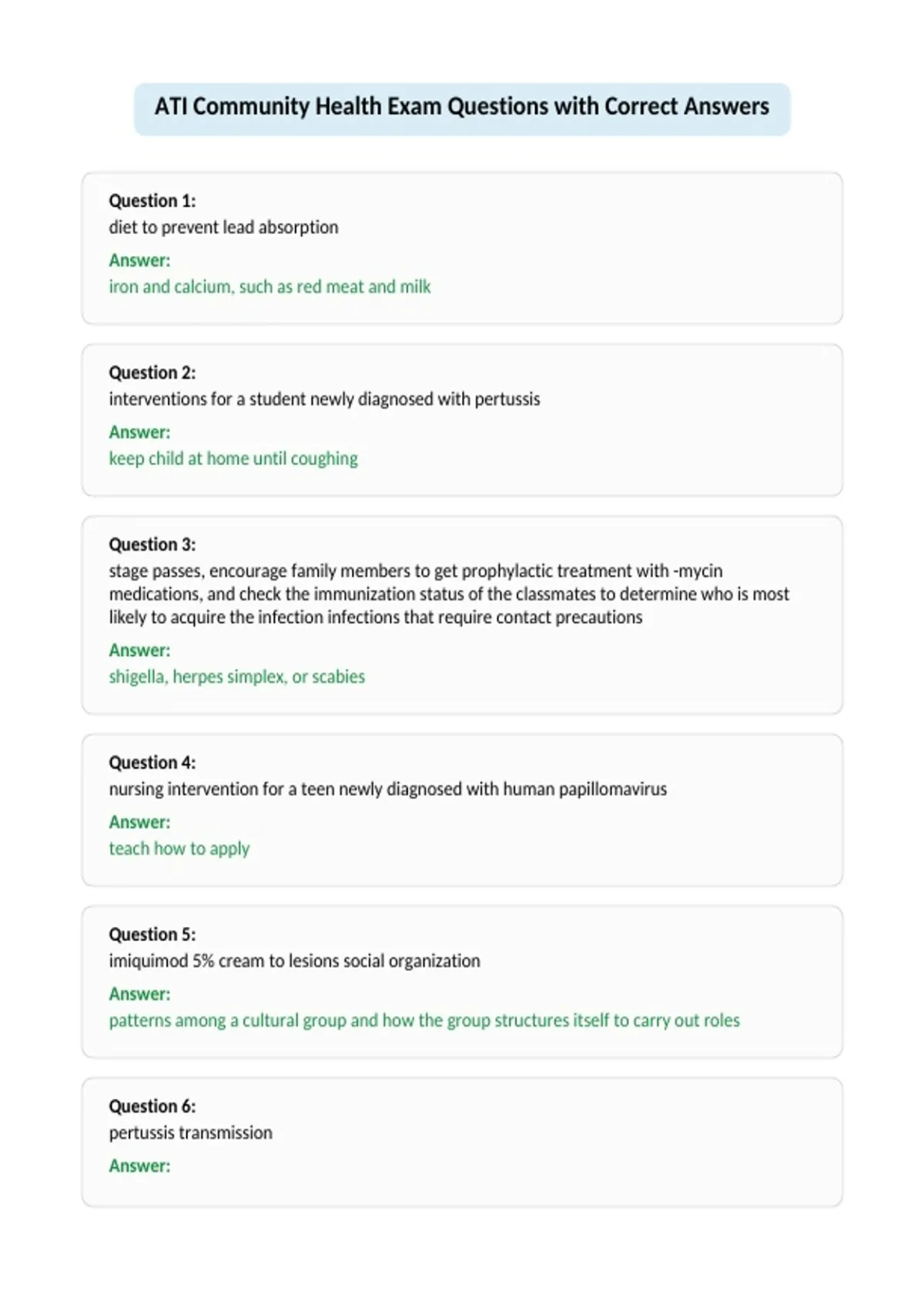Screen dimensions: 924x1309
Task: Select the pertussis interventions question text
Action: coord(324,399)
